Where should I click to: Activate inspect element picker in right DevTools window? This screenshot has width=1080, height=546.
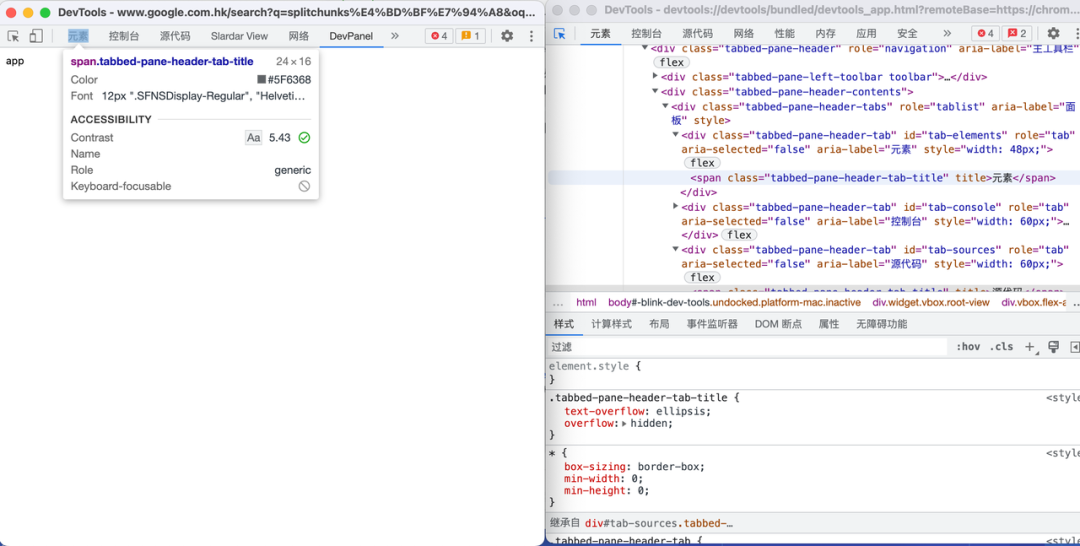[x=559, y=33]
